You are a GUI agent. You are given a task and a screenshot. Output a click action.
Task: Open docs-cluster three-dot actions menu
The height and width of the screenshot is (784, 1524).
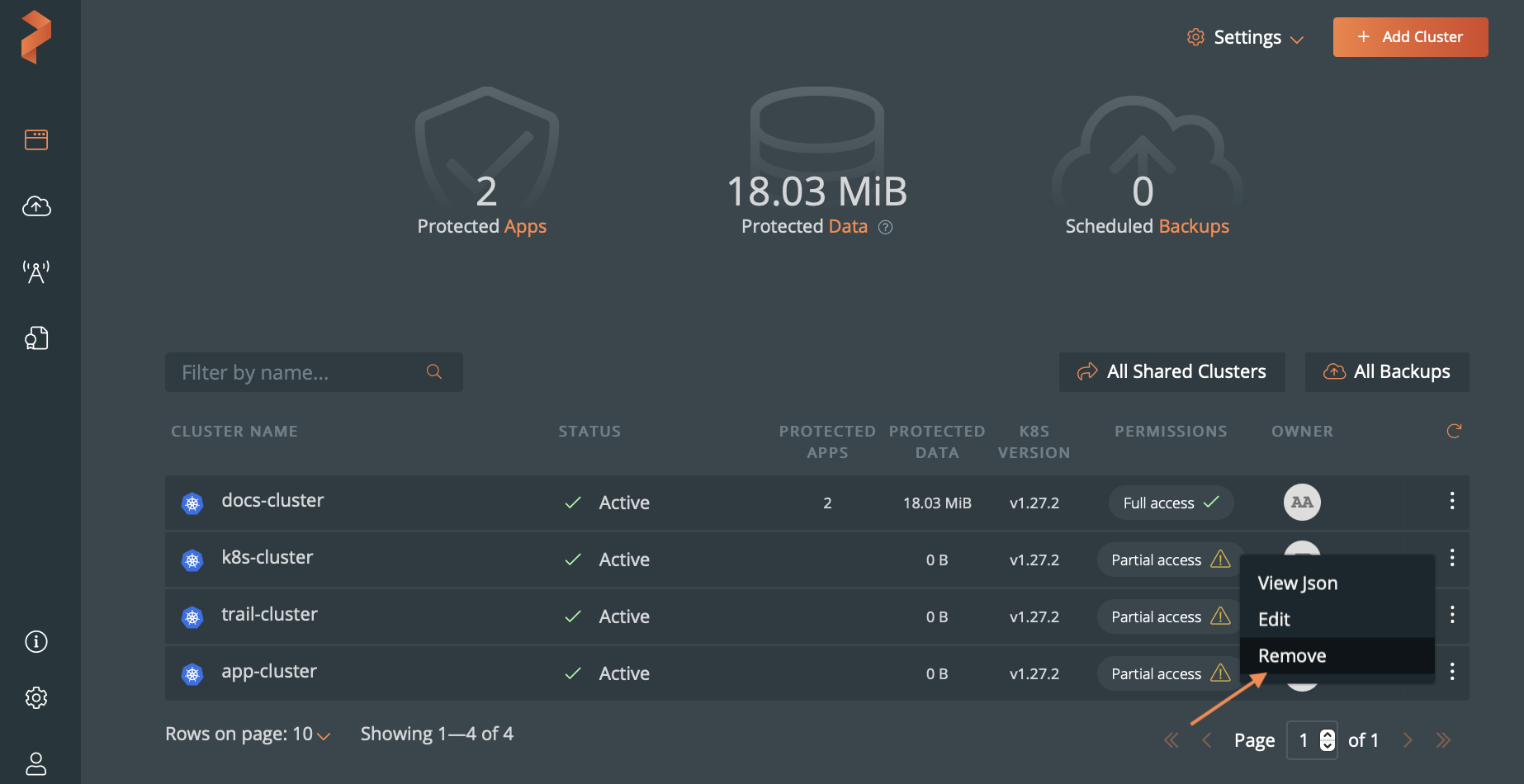point(1451,501)
